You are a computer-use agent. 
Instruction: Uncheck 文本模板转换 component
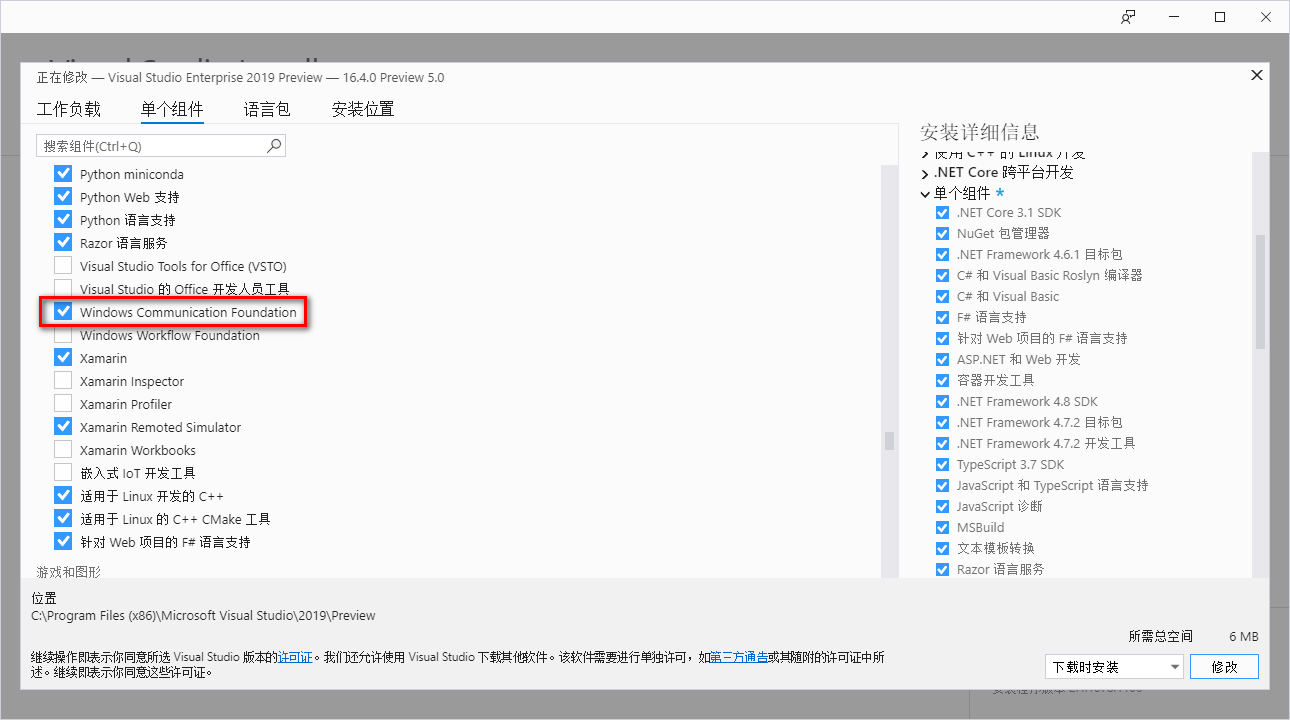coord(942,549)
